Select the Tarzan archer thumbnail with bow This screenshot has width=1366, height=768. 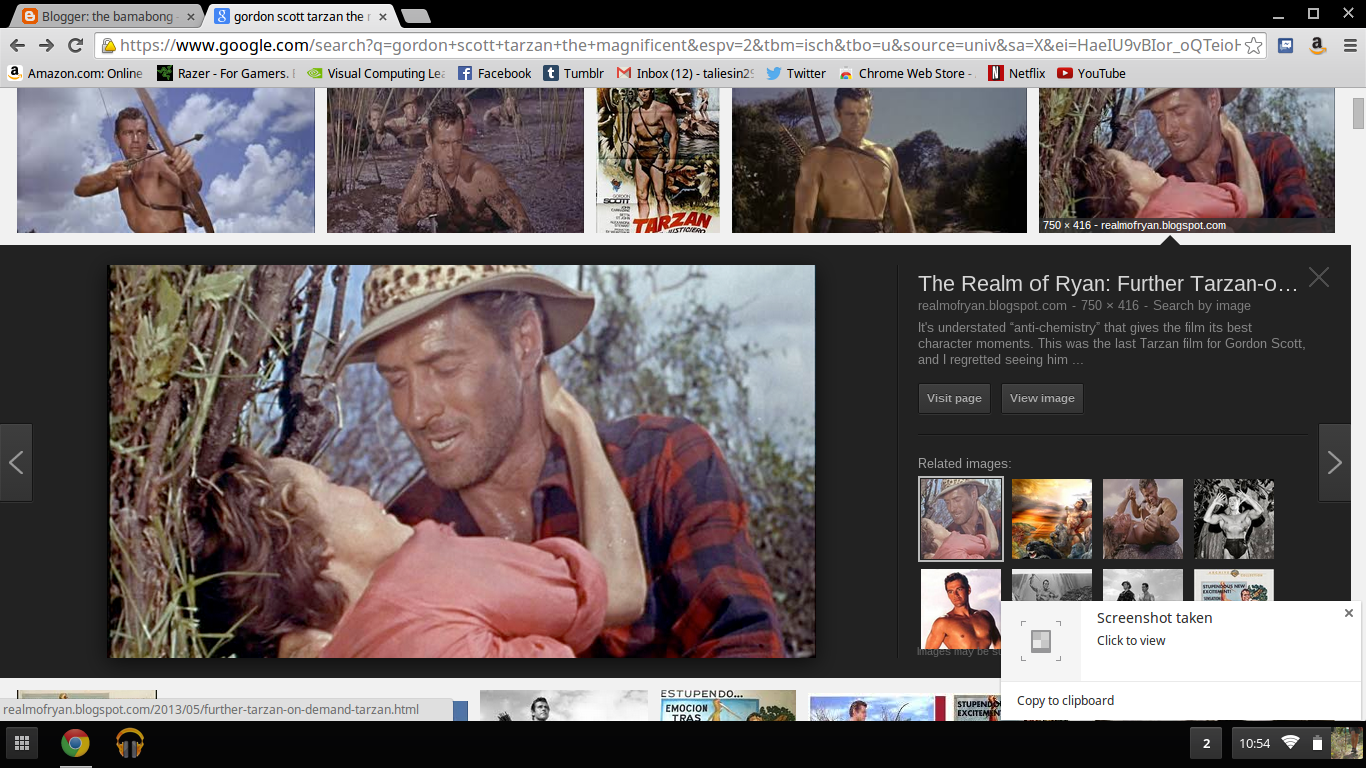tap(166, 160)
